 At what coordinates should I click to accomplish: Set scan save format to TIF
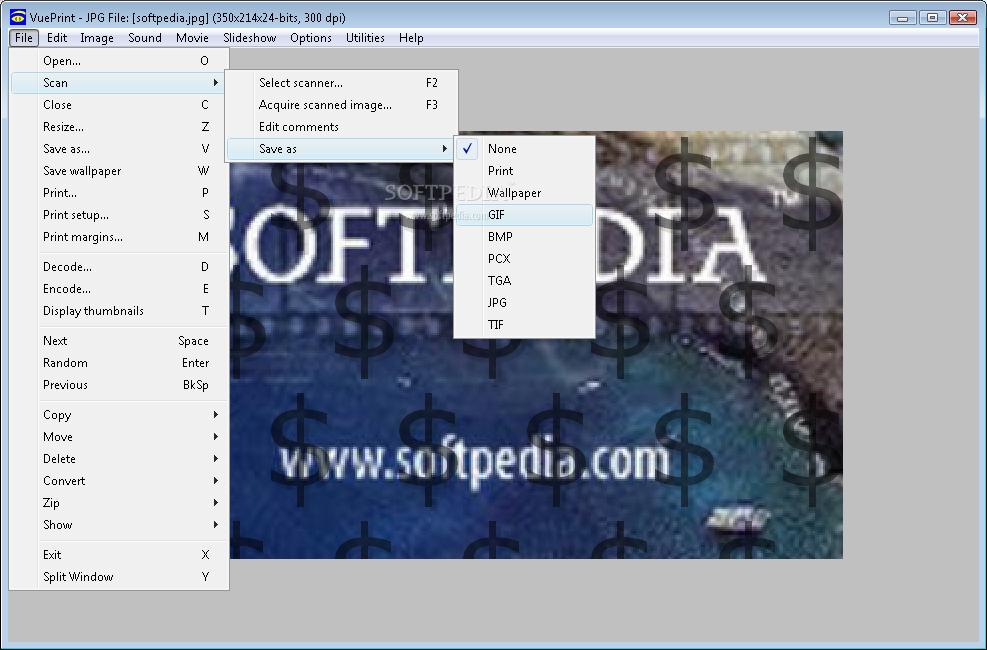coord(524,325)
